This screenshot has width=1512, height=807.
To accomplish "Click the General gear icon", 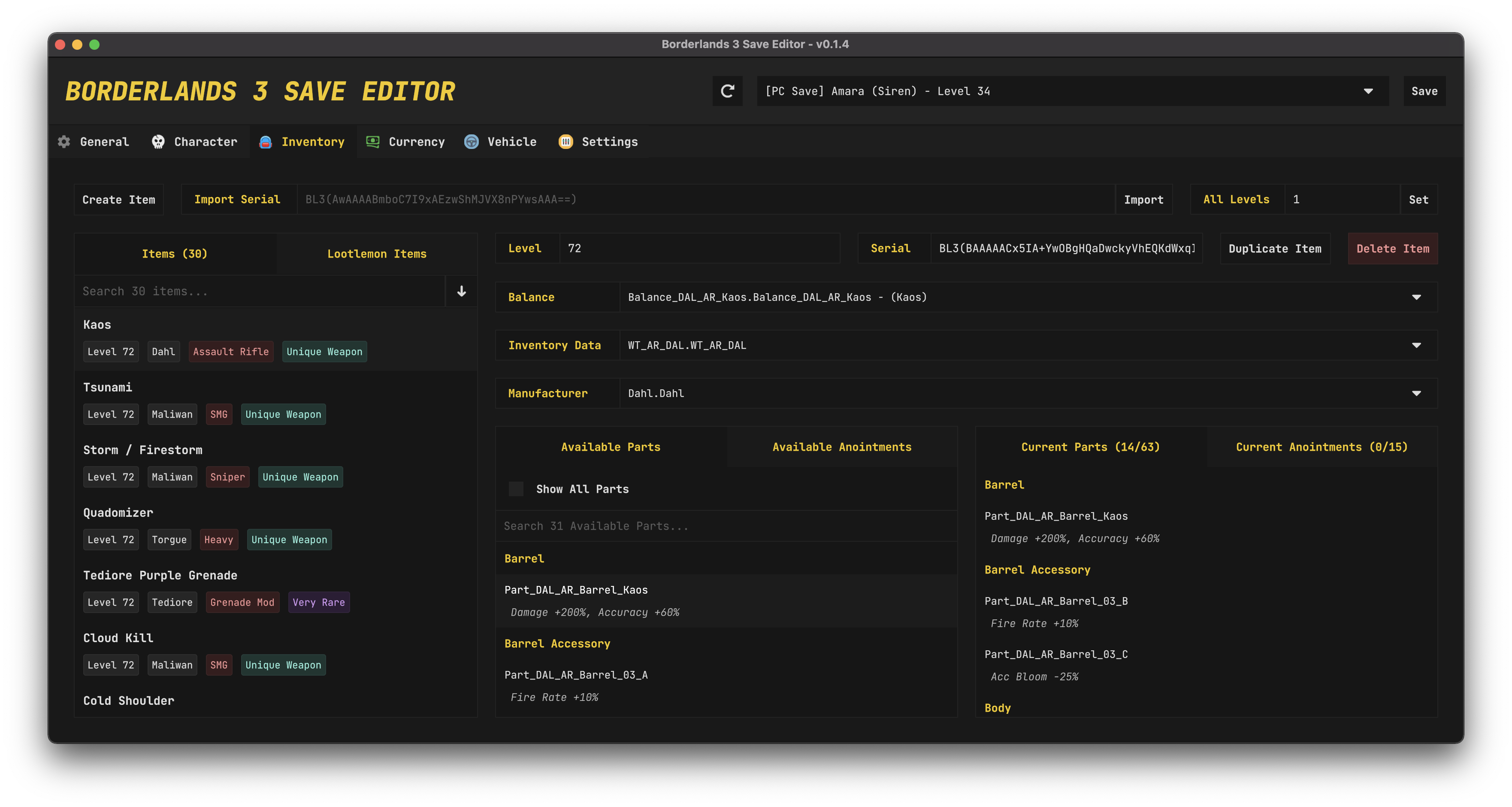I will pyautogui.click(x=64, y=142).
